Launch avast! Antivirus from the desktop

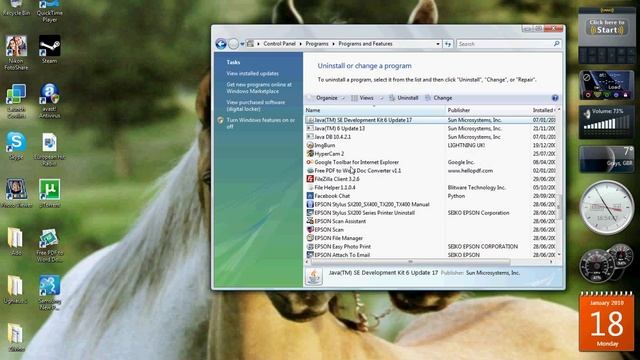49,100
